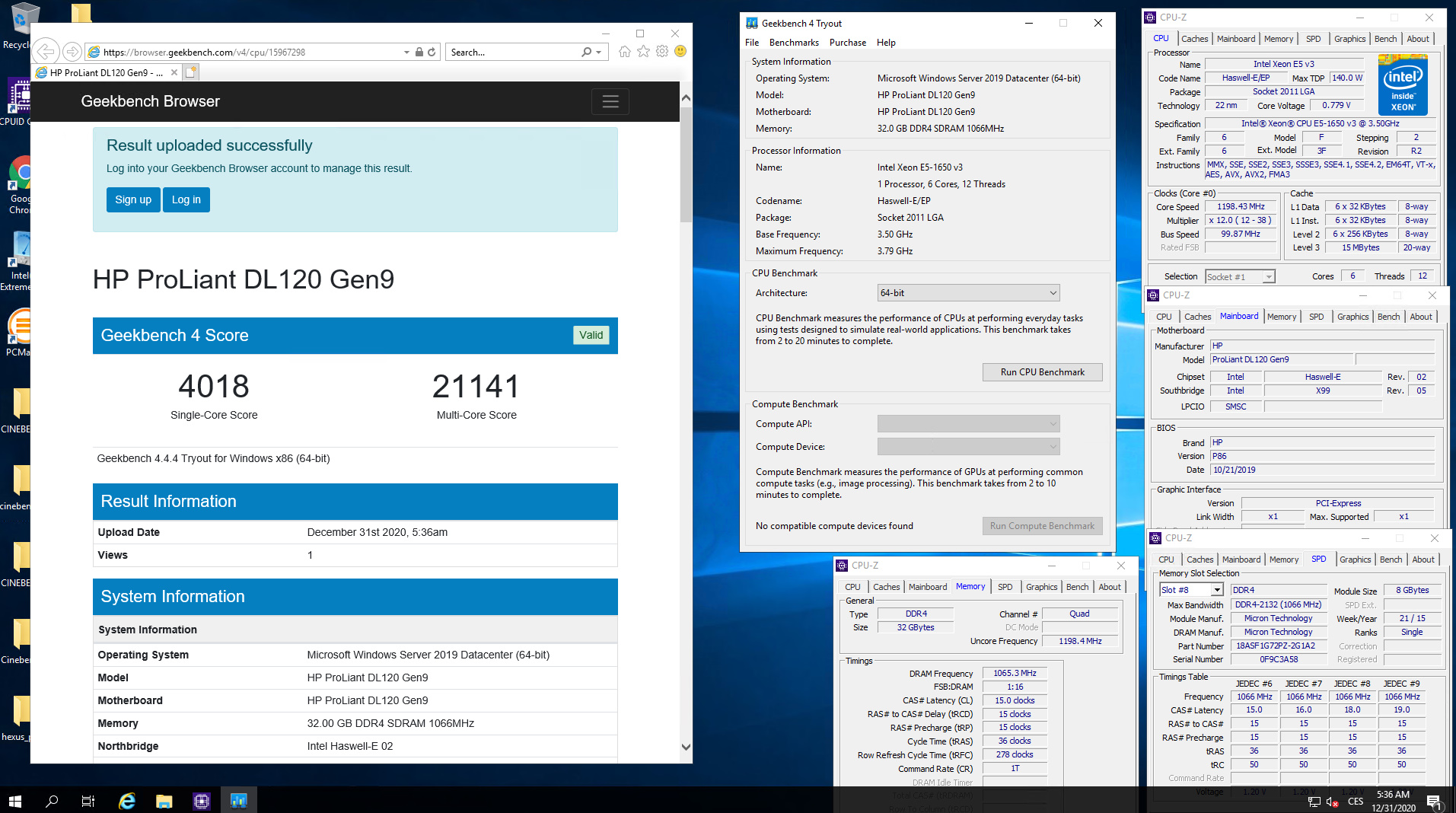Image resolution: width=1456 pixels, height=813 pixels.
Task: Open Task View on the taskbar
Action: point(88,800)
